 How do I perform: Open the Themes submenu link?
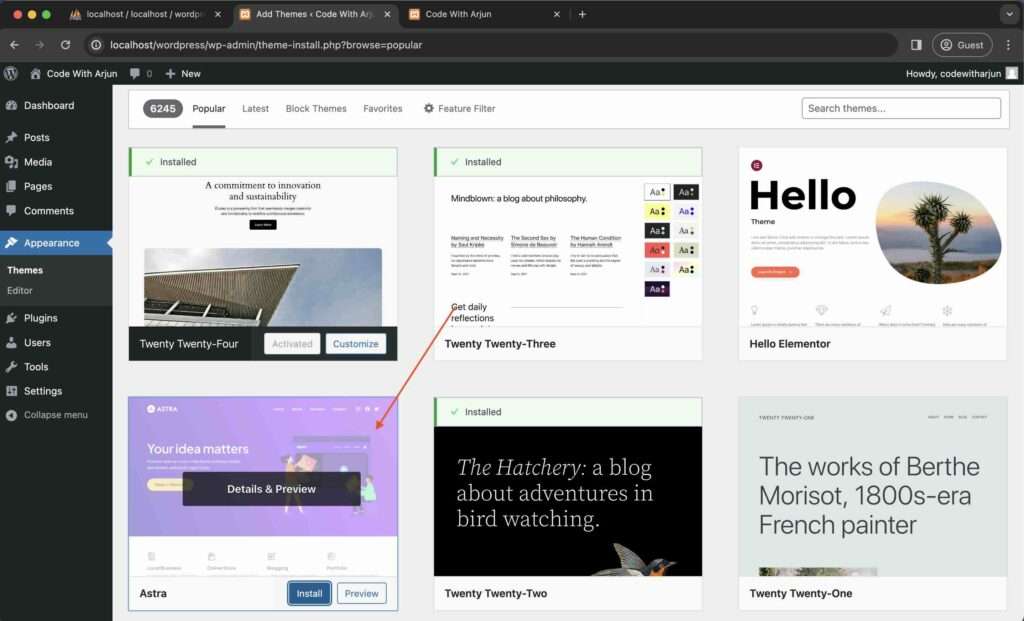[25, 270]
